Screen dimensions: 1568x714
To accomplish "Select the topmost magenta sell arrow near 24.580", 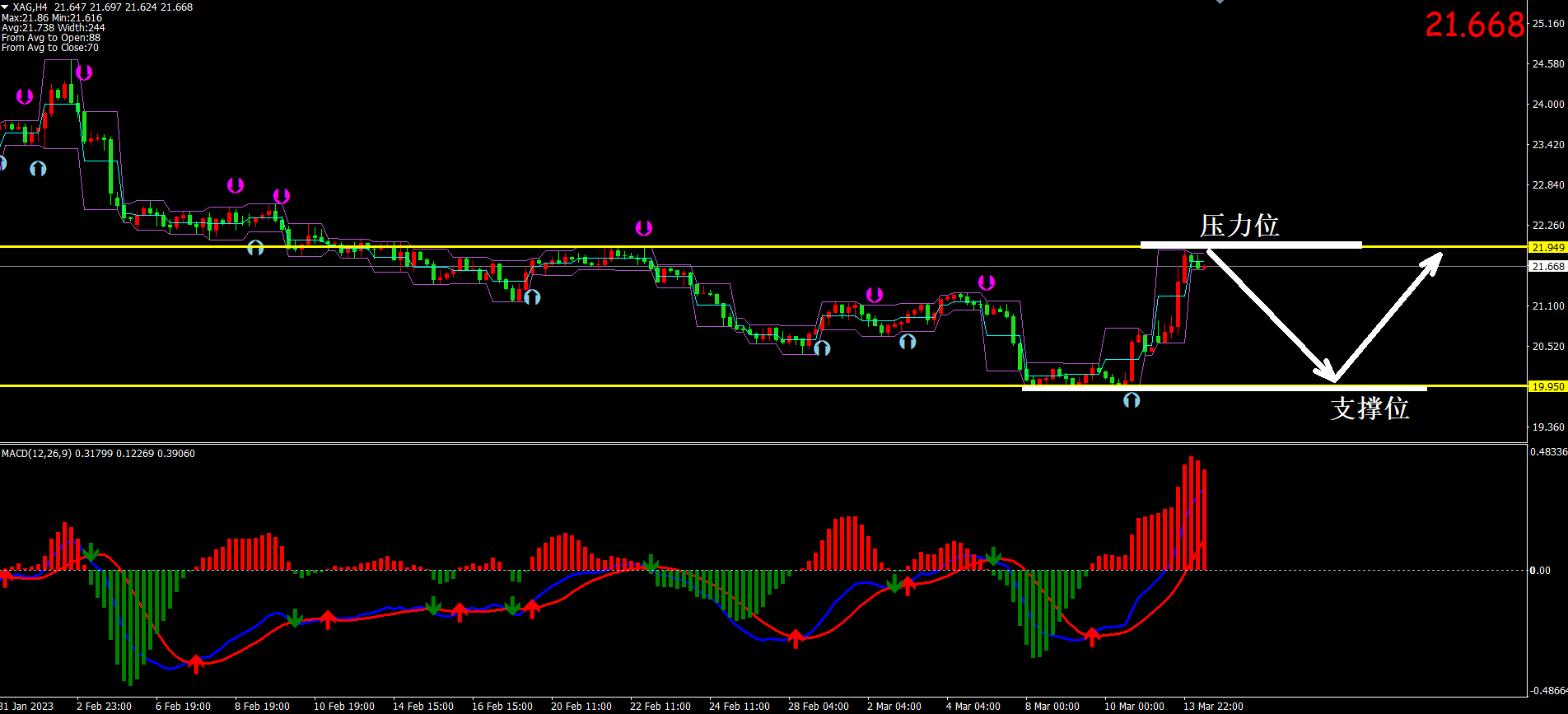I will coord(83,72).
